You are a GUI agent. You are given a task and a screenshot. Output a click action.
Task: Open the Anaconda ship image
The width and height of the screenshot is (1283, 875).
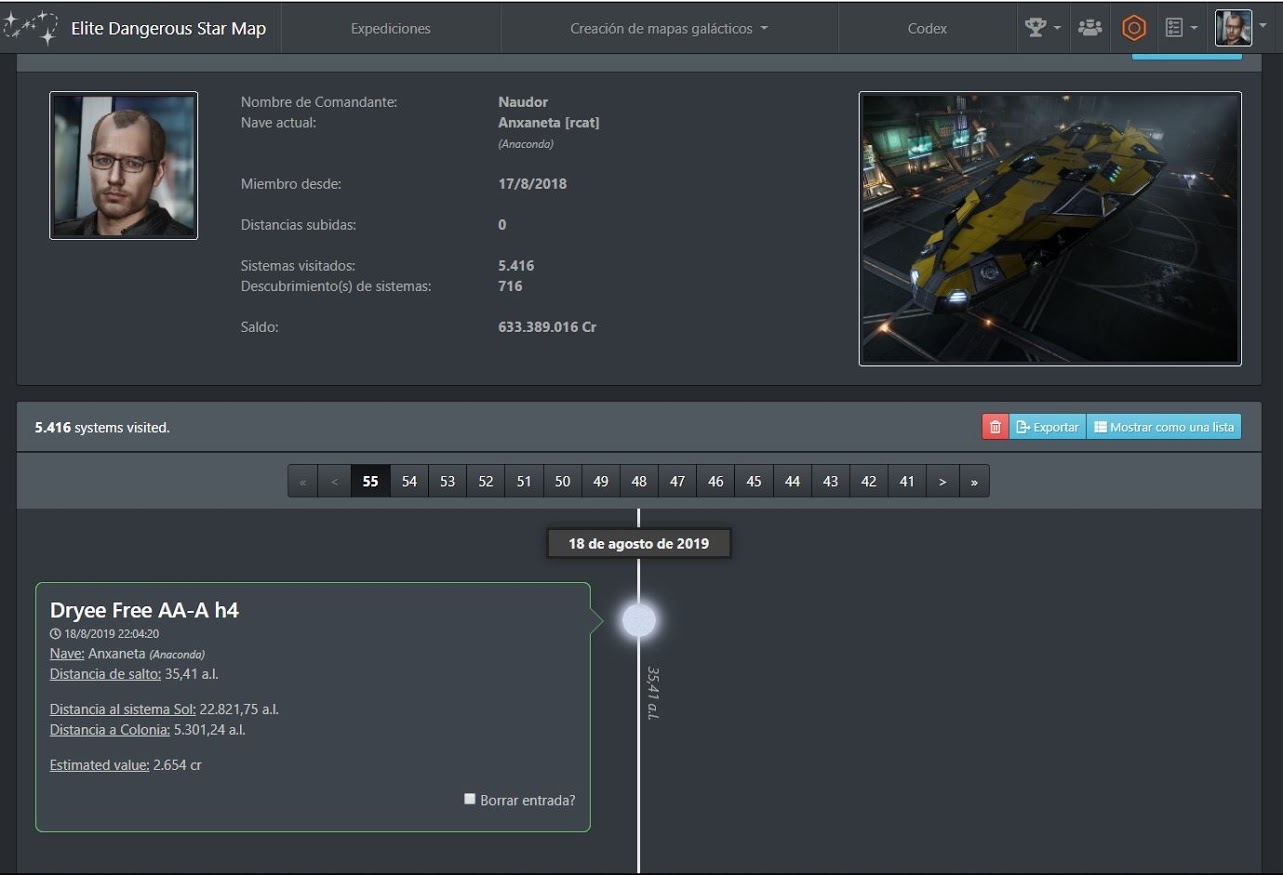point(1050,229)
